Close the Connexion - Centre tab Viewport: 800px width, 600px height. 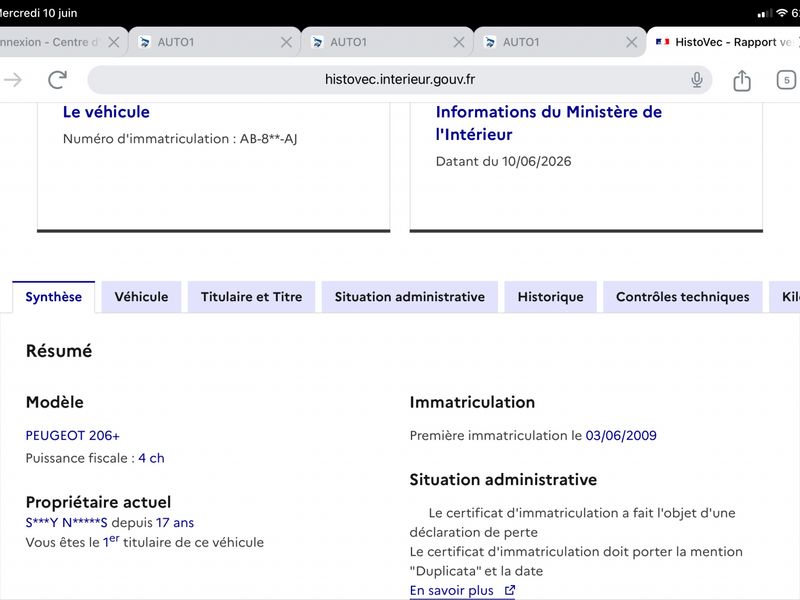[x=114, y=42]
